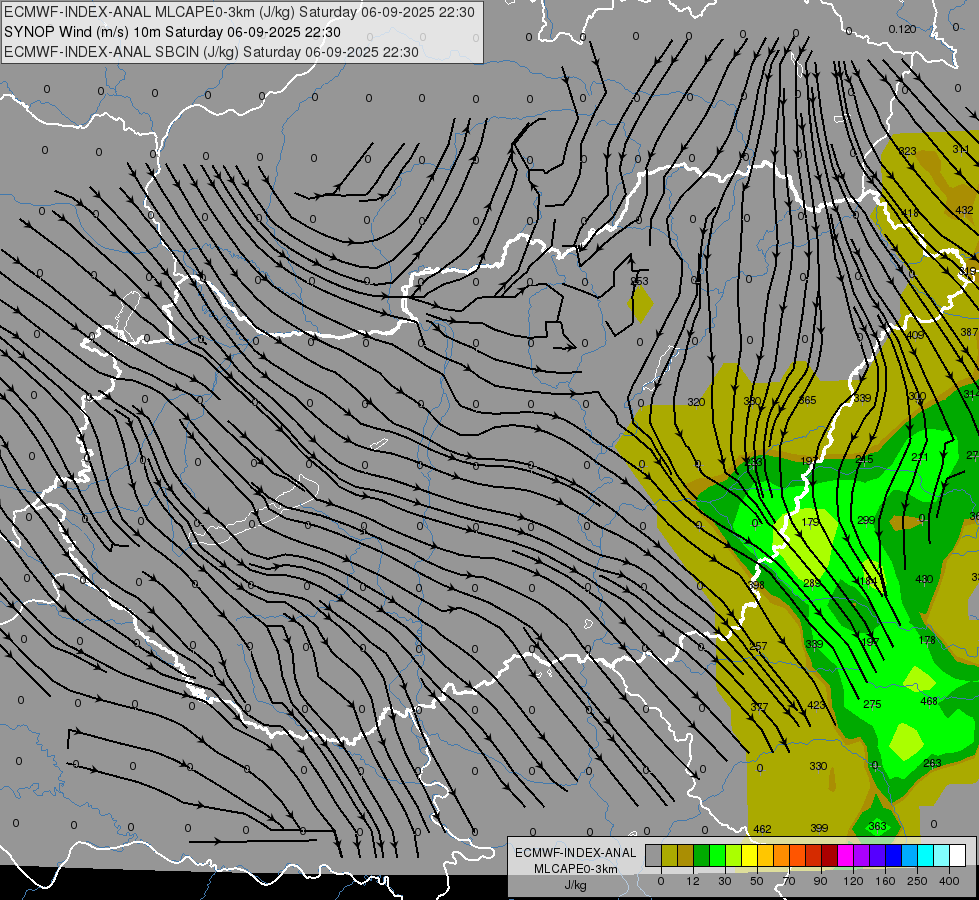Click the 0.120 value on the map
The image size is (979, 900).
point(902,29)
